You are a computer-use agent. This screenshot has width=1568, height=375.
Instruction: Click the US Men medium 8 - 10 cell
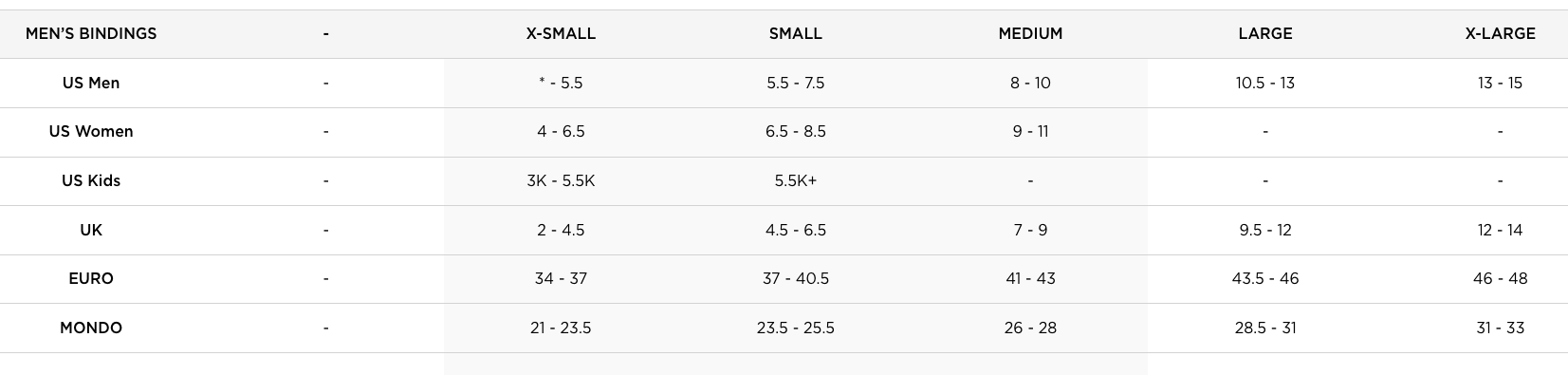click(x=1030, y=83)
